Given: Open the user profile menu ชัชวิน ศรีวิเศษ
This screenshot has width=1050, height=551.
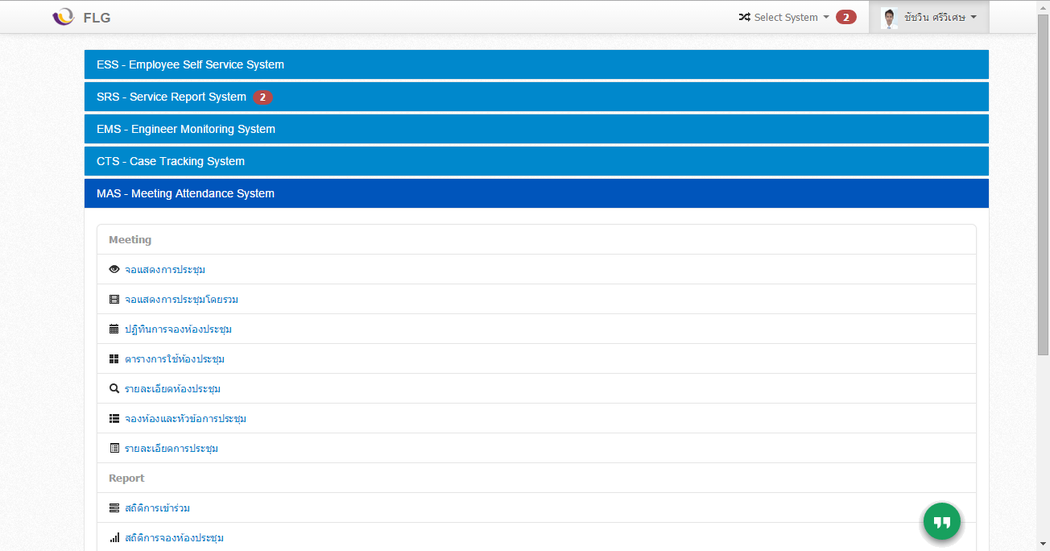Looking at the screenshot, I should (x=929, y=17).
